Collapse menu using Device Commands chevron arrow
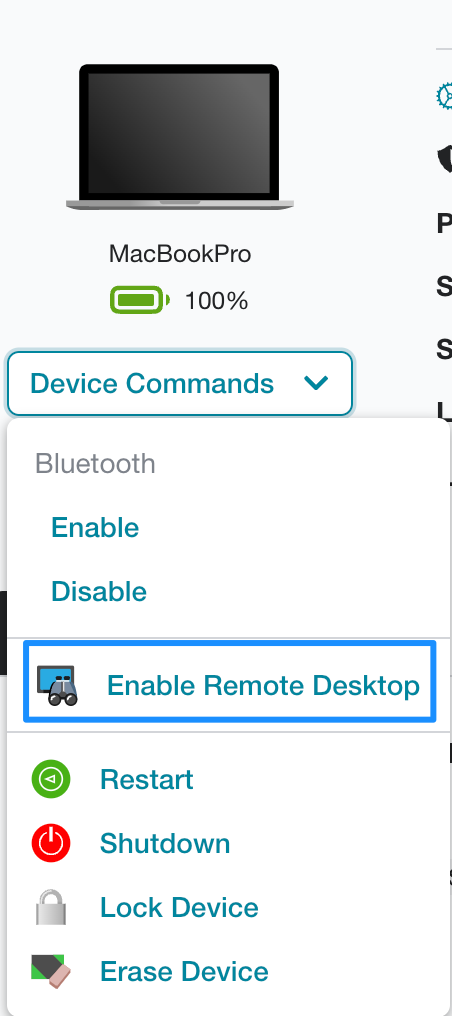This screenshot has height=1016, width=452. coord(317,384)
